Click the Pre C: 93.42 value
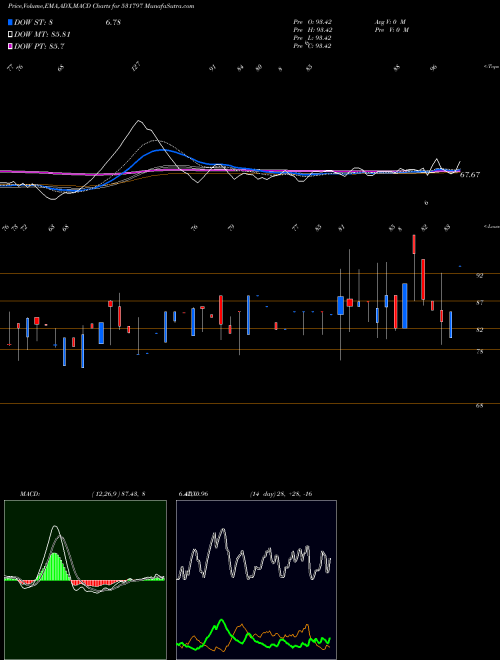The image size is (500, 660). point(313,46)
